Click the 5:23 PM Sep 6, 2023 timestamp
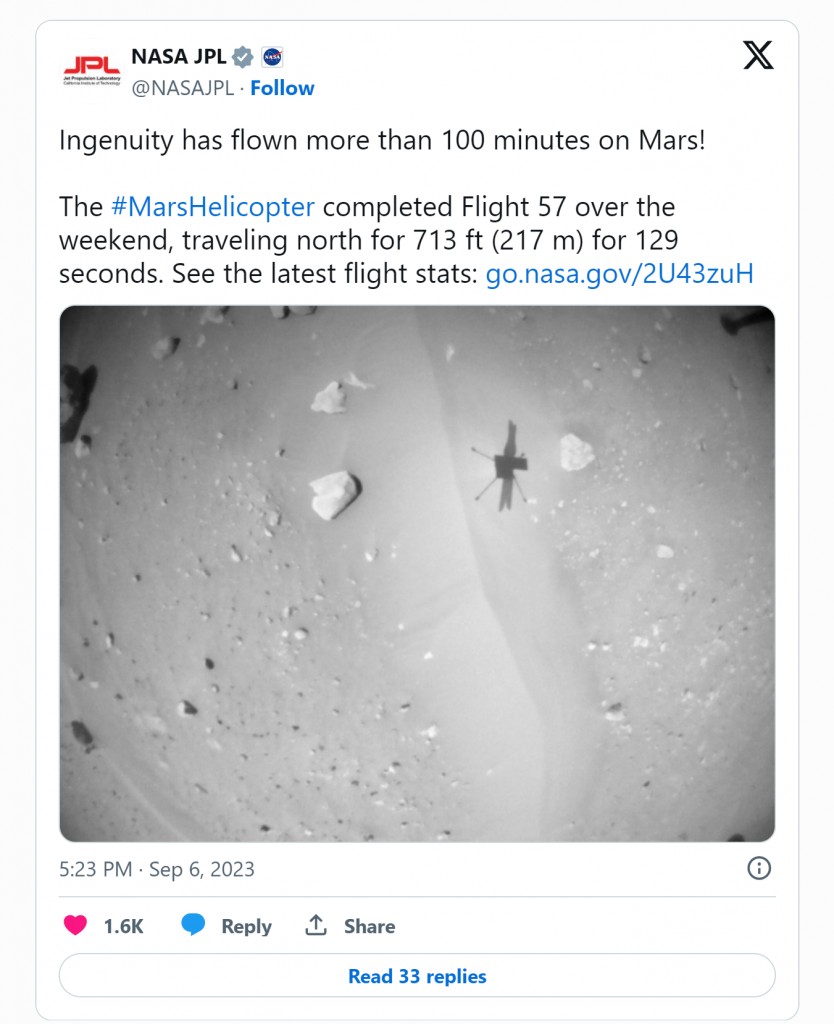This screenshot has width=834, height=1024. tap(157, 869)
